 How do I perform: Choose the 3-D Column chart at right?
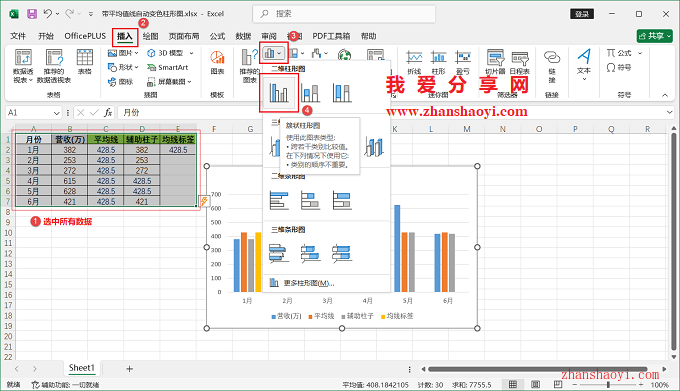tap(374, 147)
